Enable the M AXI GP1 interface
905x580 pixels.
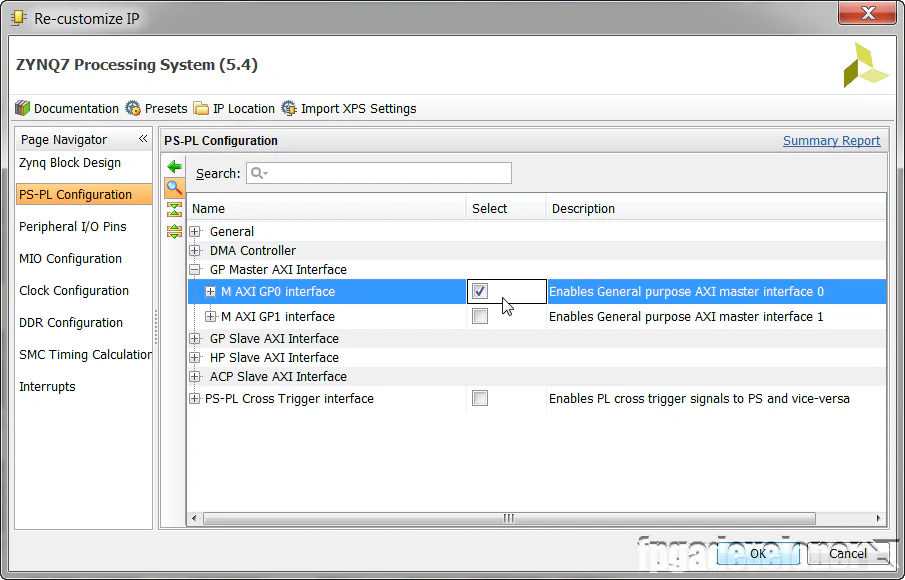click(480, 316)
